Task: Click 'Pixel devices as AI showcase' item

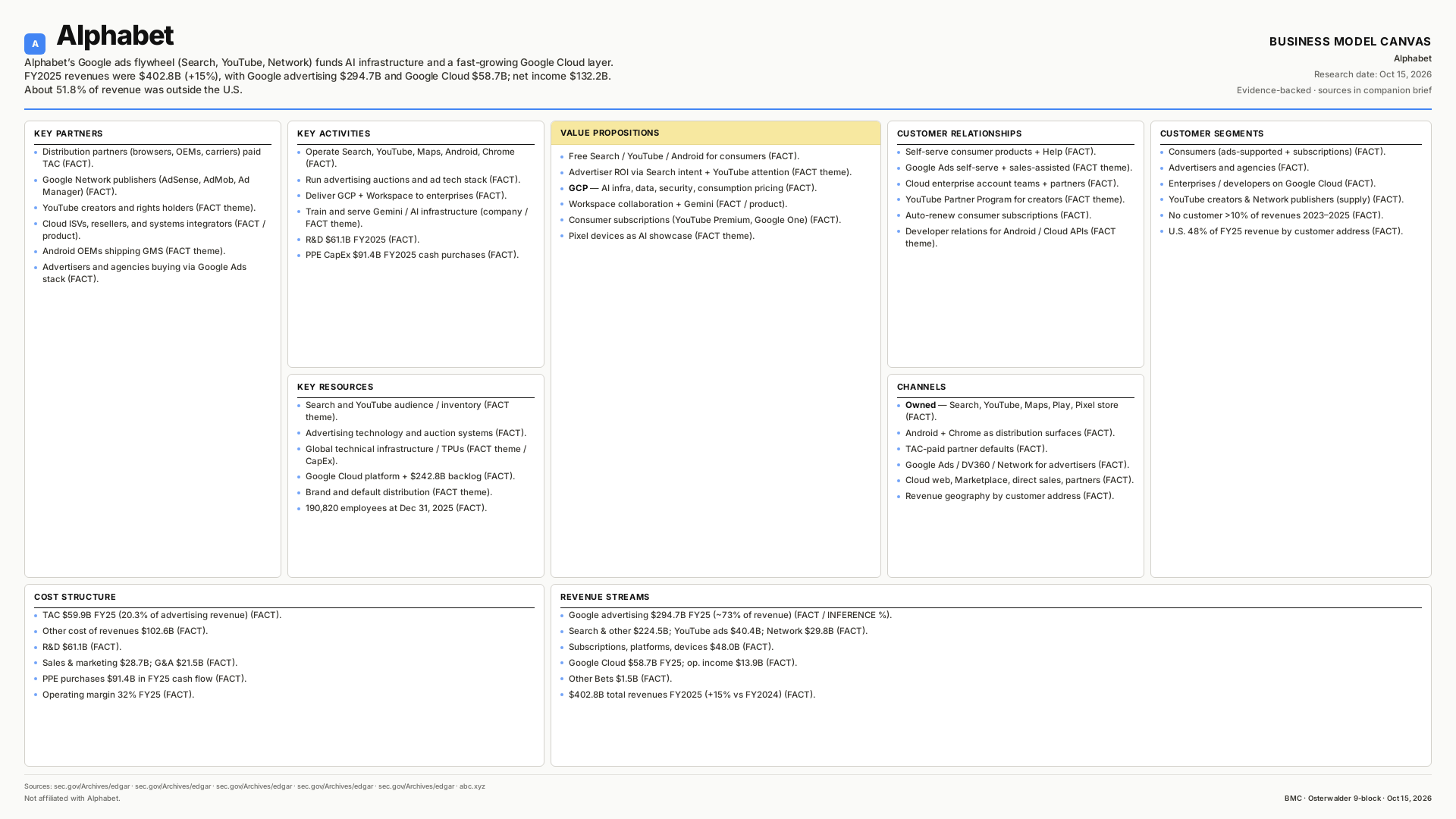Action: (661, 236)
